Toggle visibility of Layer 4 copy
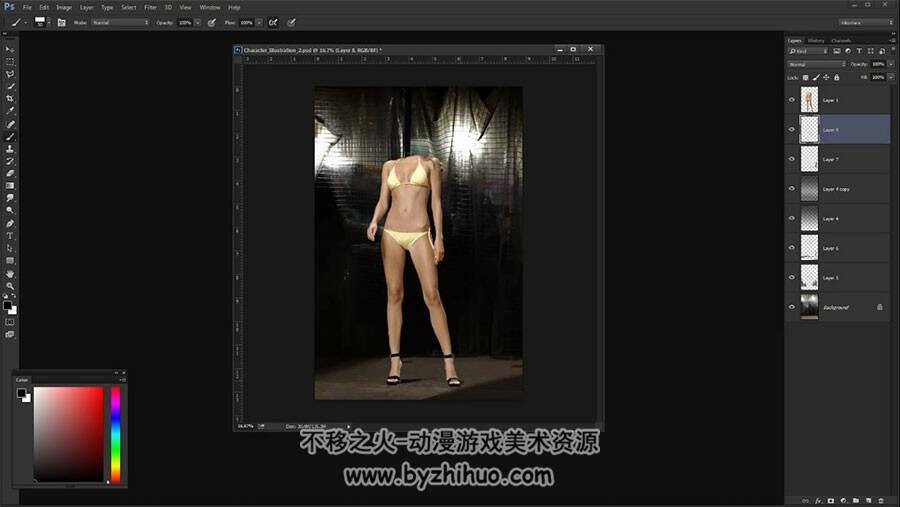The width and height of the screenshot is (900, 507). point(792,188)
